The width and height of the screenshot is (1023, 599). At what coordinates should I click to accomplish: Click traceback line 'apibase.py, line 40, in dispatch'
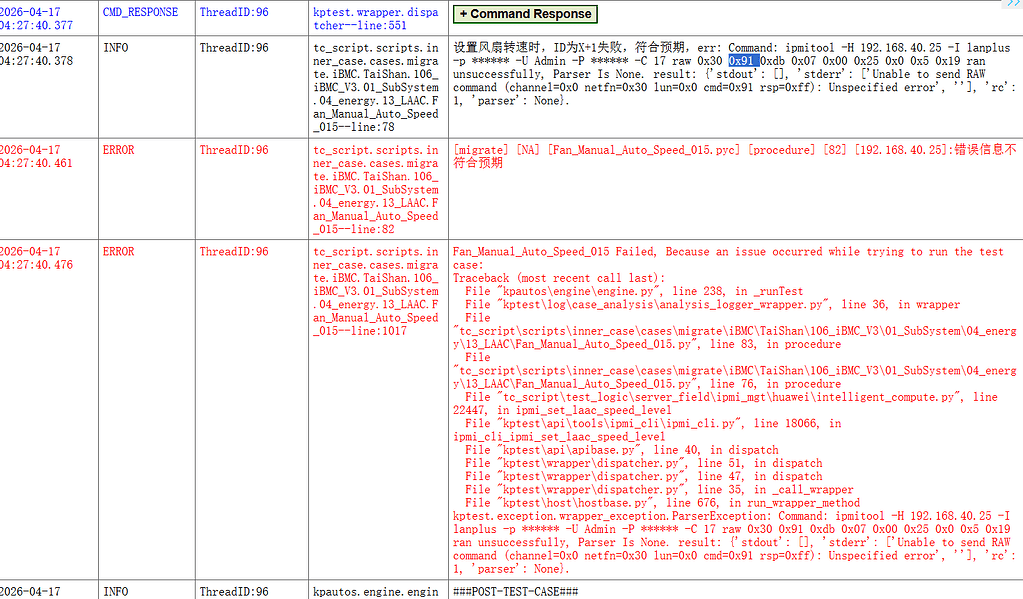[x=622, y=450]
